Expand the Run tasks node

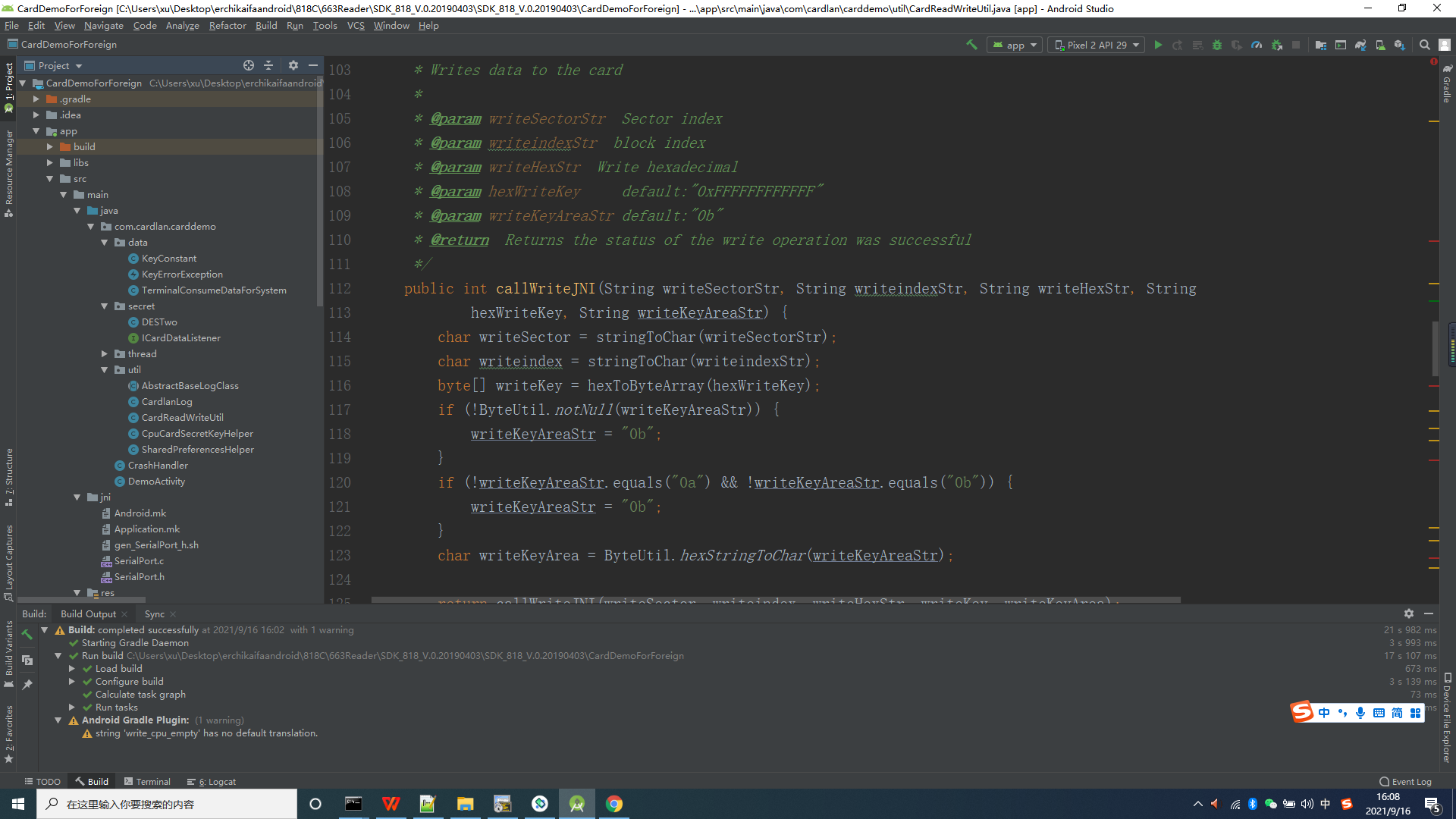click(x=72, y=707)
